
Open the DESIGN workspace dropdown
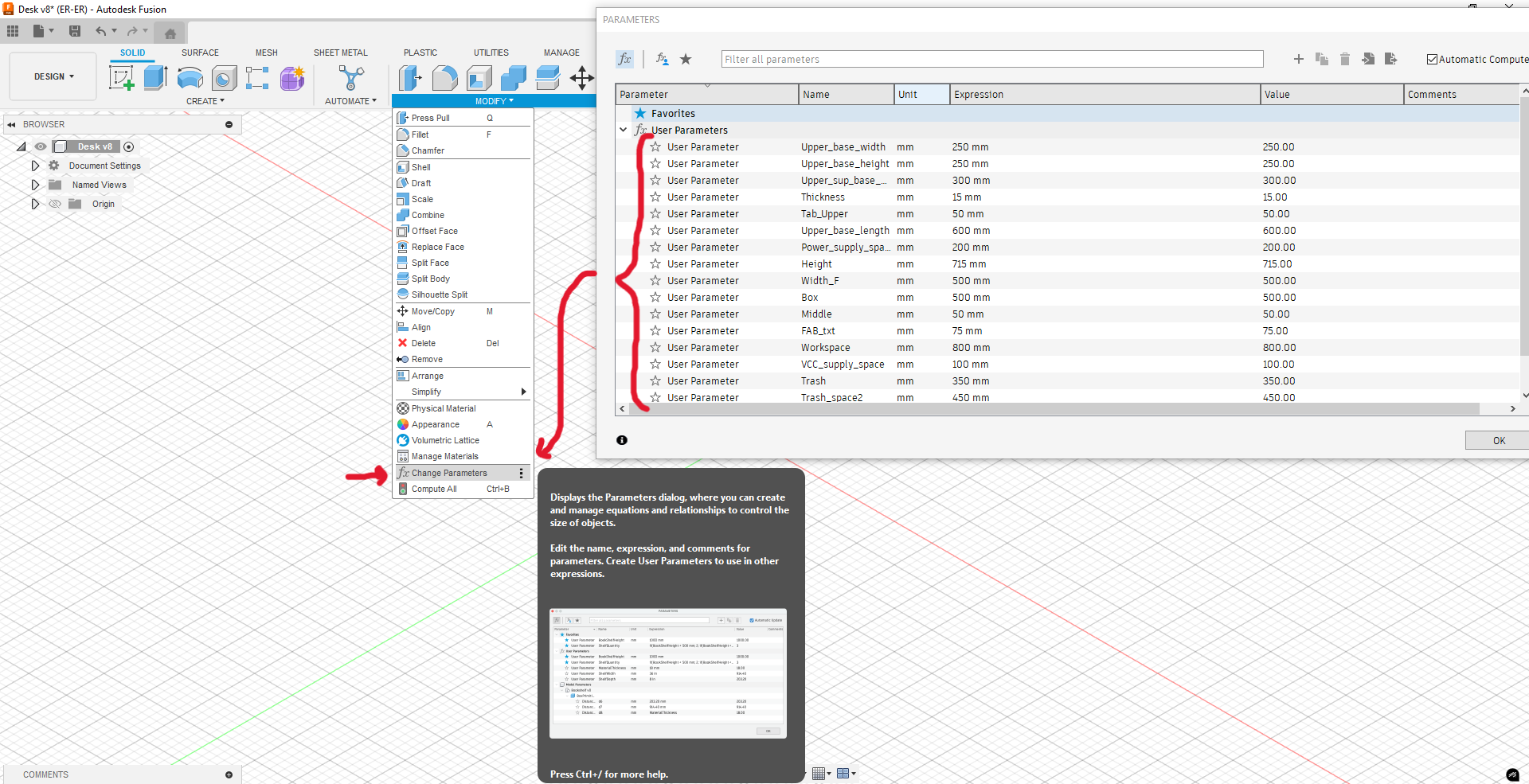(53, 76)
